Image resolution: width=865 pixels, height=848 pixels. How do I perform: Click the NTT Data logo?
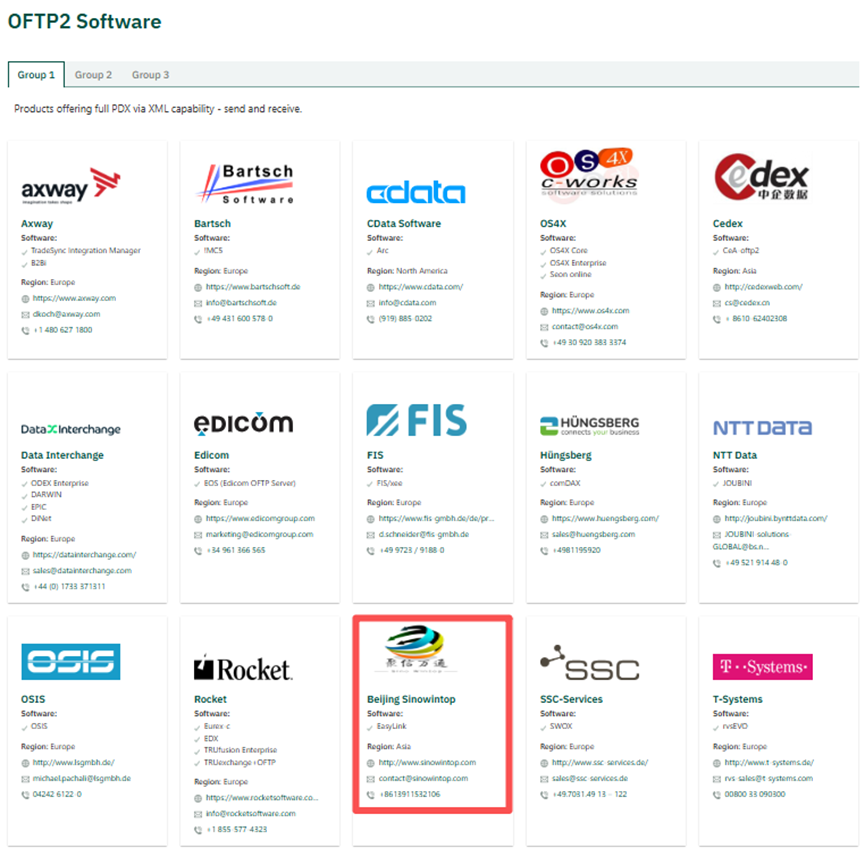[x=762, y=428]
